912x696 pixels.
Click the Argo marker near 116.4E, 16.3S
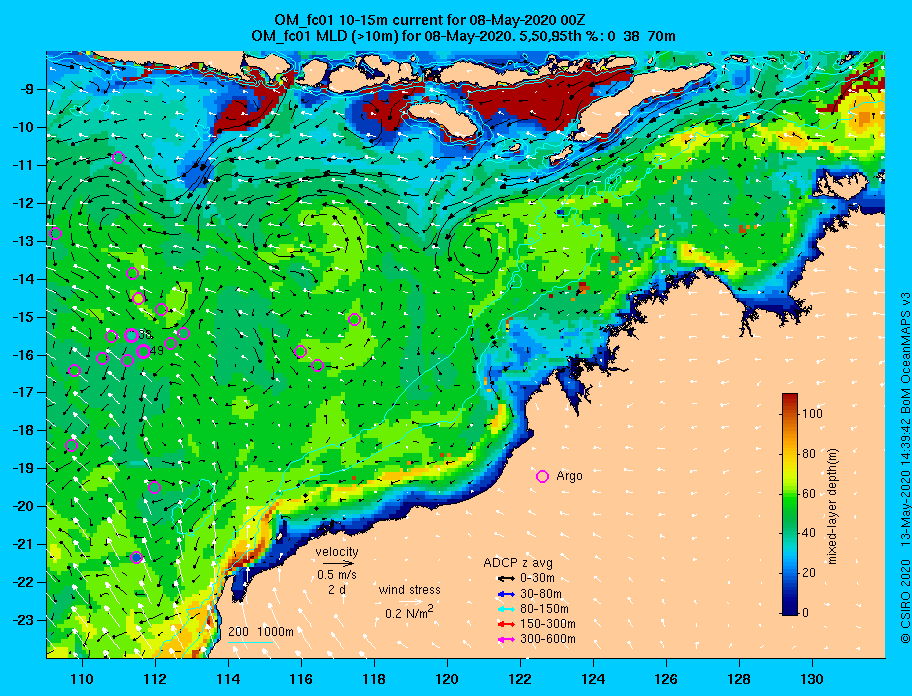(318, 365)
